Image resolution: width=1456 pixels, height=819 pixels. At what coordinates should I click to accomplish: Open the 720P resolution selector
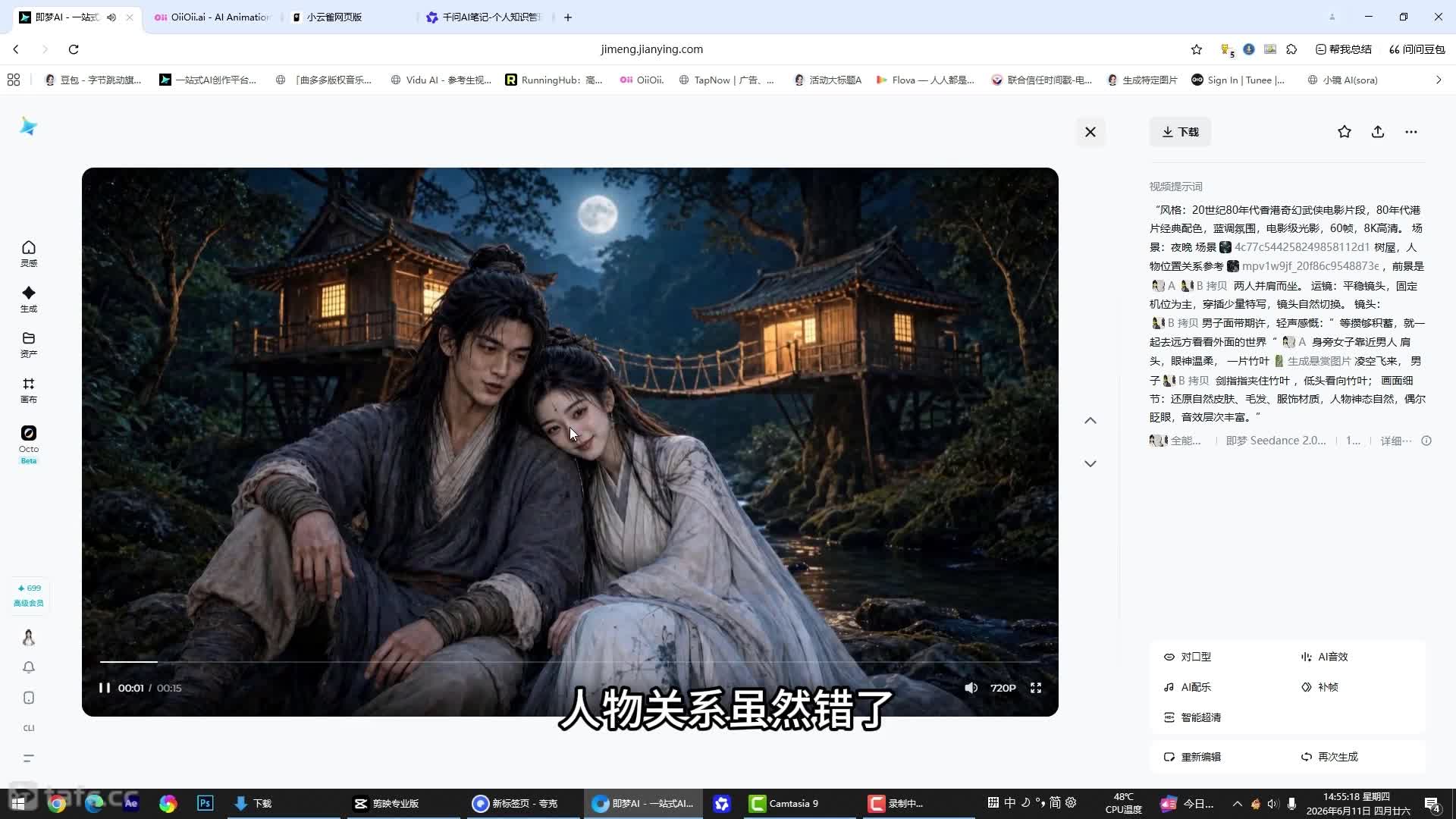(x=1003, y=688)
